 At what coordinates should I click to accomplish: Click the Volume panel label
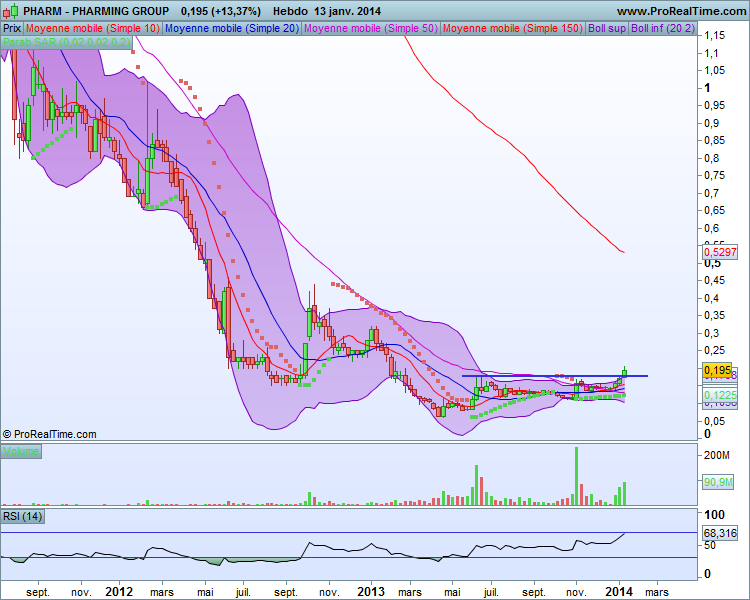pyautogui.click(x=21, y=451)
